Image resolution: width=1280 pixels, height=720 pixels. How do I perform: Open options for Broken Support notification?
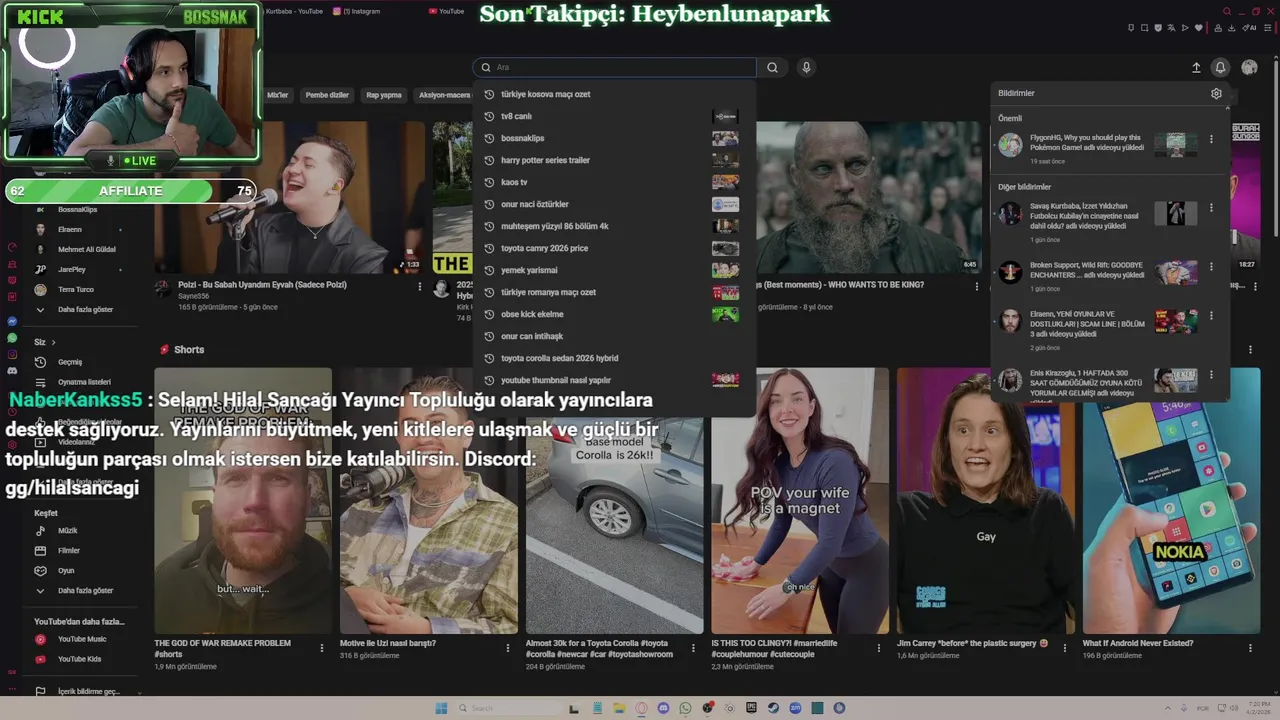[x=1211, y=267]
